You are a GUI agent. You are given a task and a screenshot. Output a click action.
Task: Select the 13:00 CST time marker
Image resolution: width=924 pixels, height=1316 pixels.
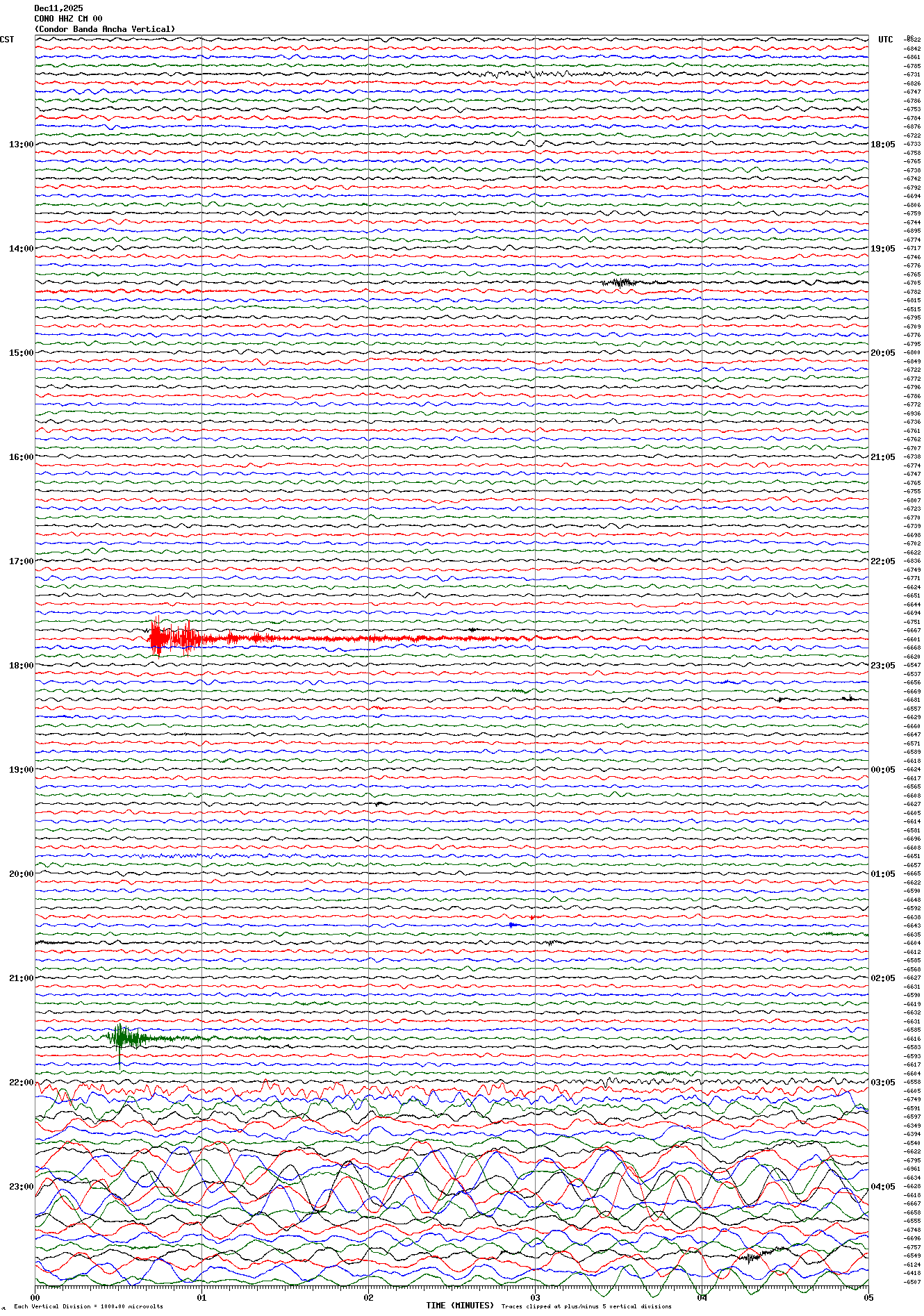coord(21,145)
